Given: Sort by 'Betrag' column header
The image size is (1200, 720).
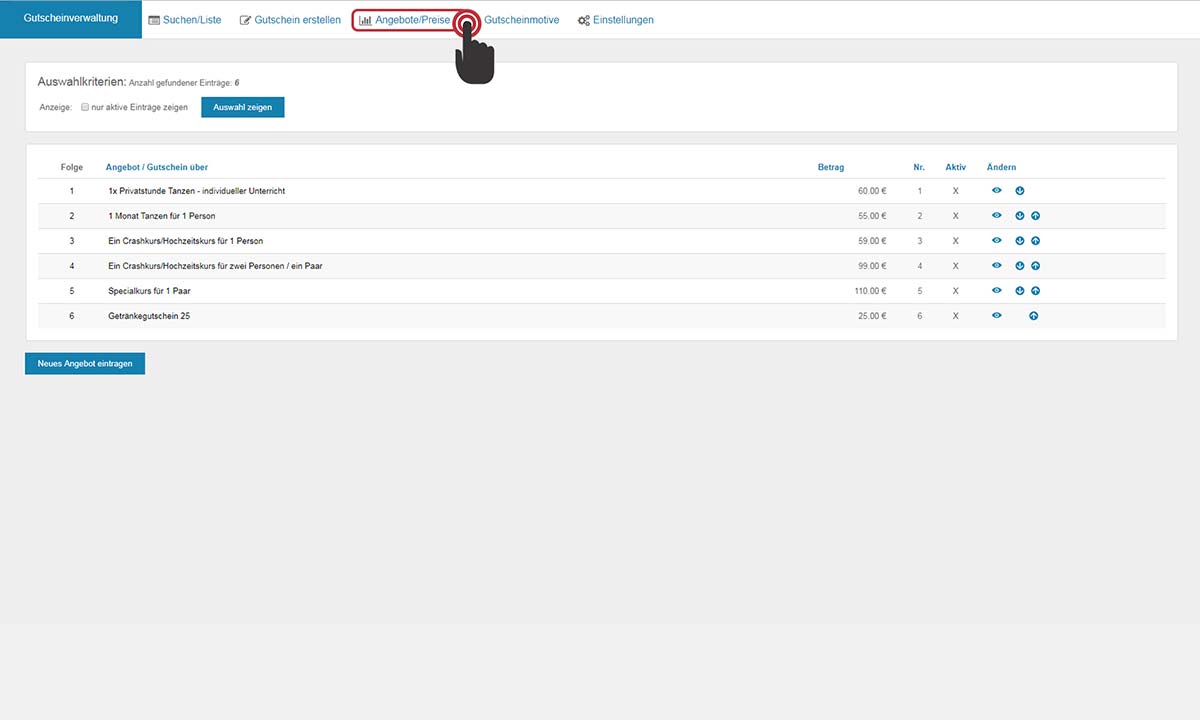Looking at the screenshot, I should tap(830, 167).
